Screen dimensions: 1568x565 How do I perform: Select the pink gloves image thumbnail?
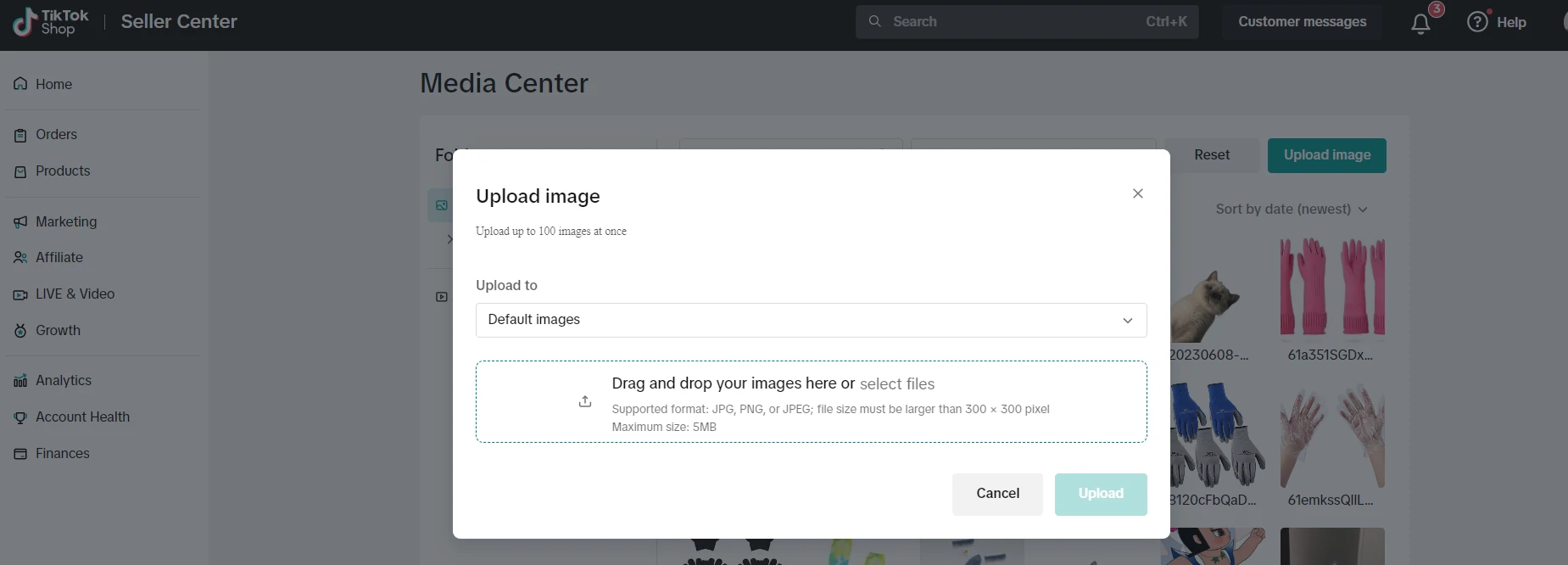pos(1331,287)
